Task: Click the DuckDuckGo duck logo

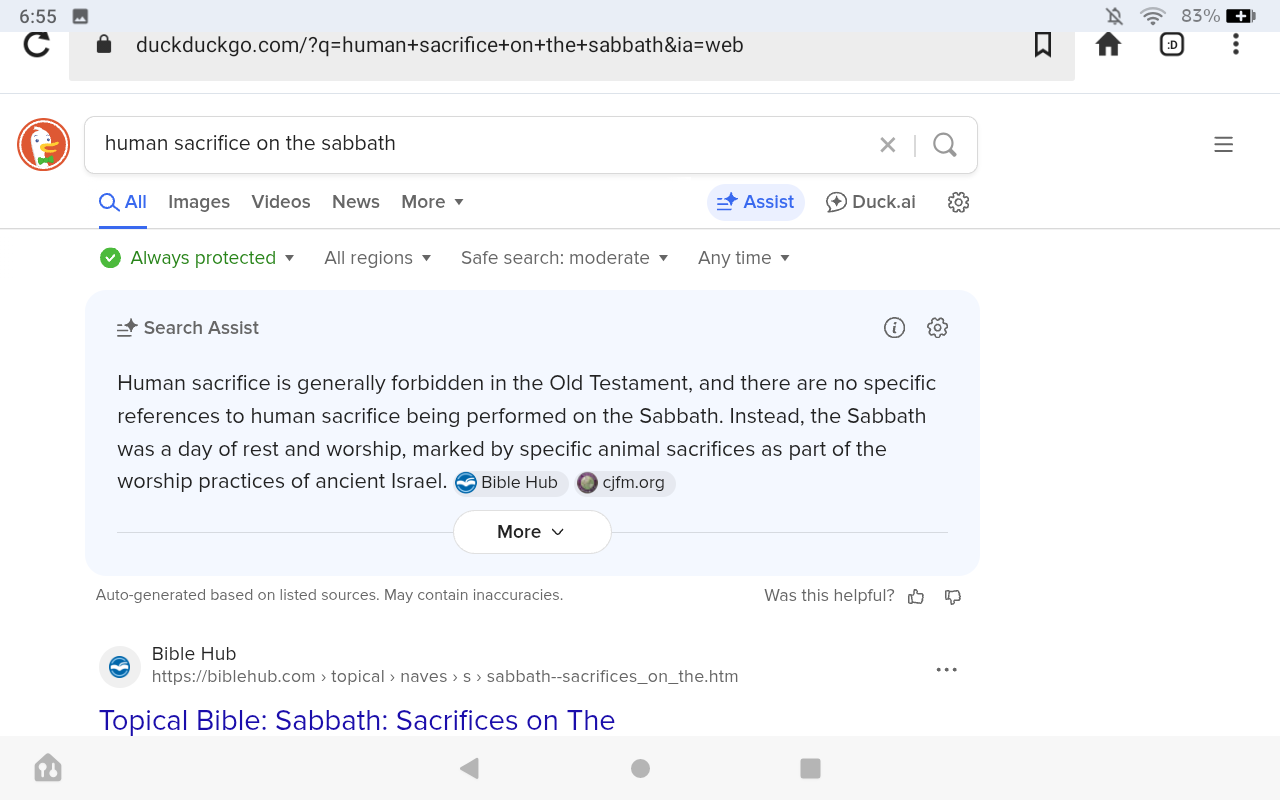Action: tap(43, 145)
